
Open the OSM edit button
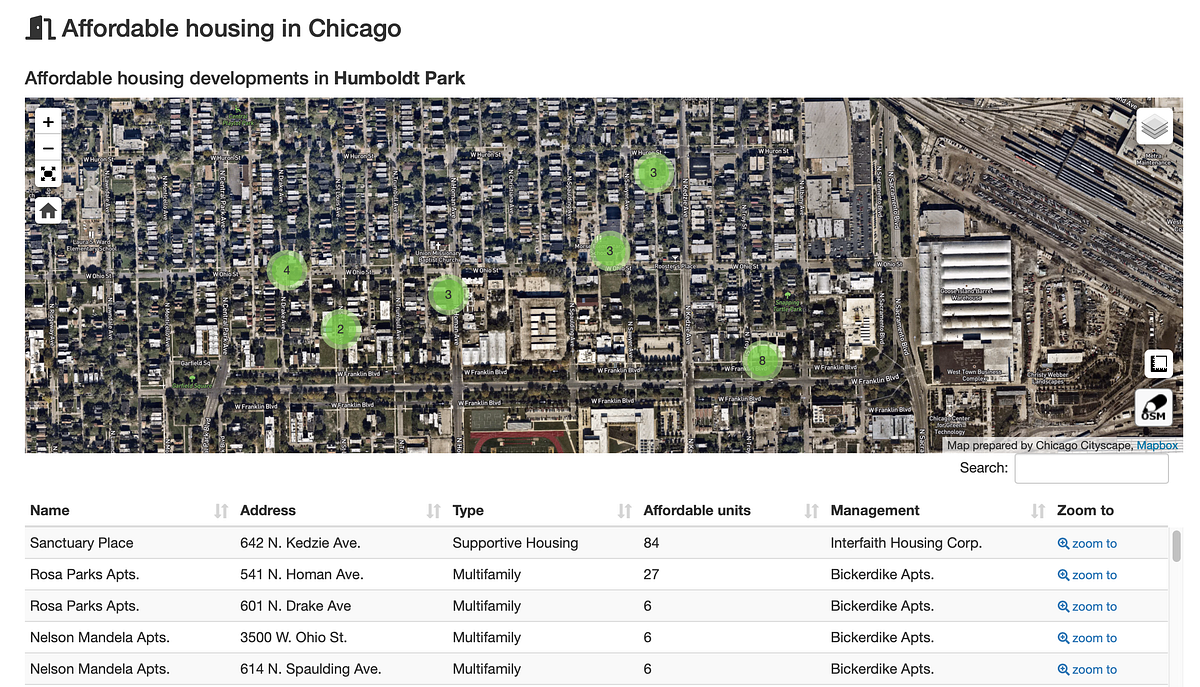tap(1154, 408)
